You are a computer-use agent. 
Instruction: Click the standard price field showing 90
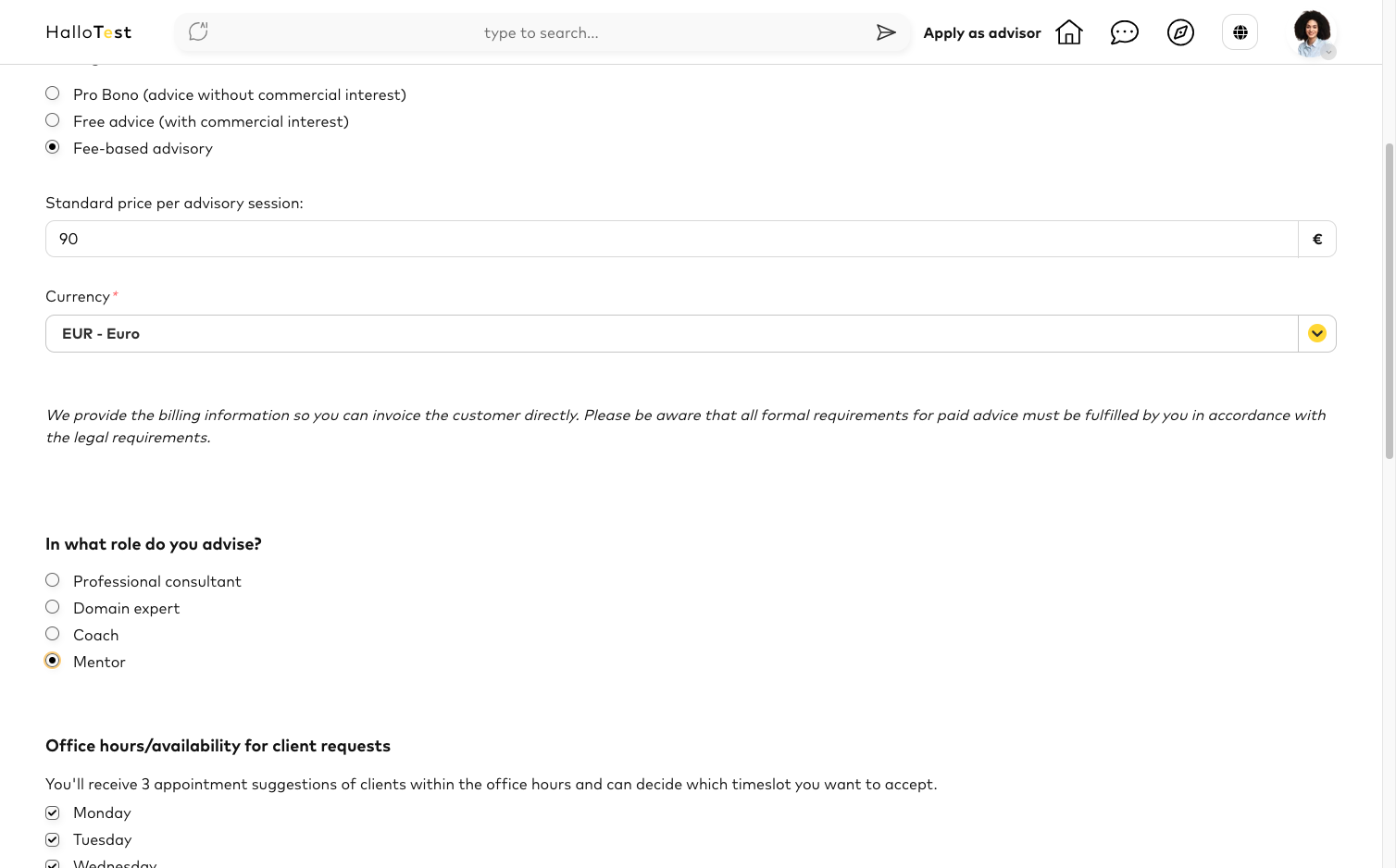click(672, 239)
